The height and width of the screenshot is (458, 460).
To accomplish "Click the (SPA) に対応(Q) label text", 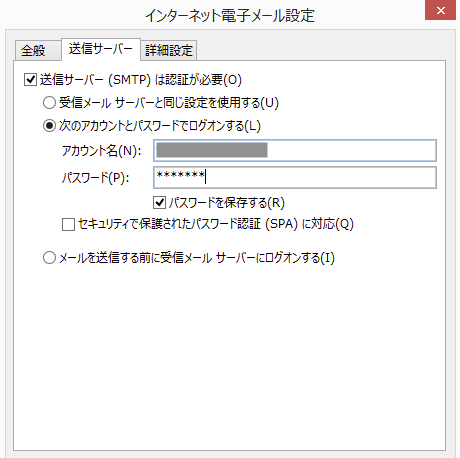I will 310,224.
